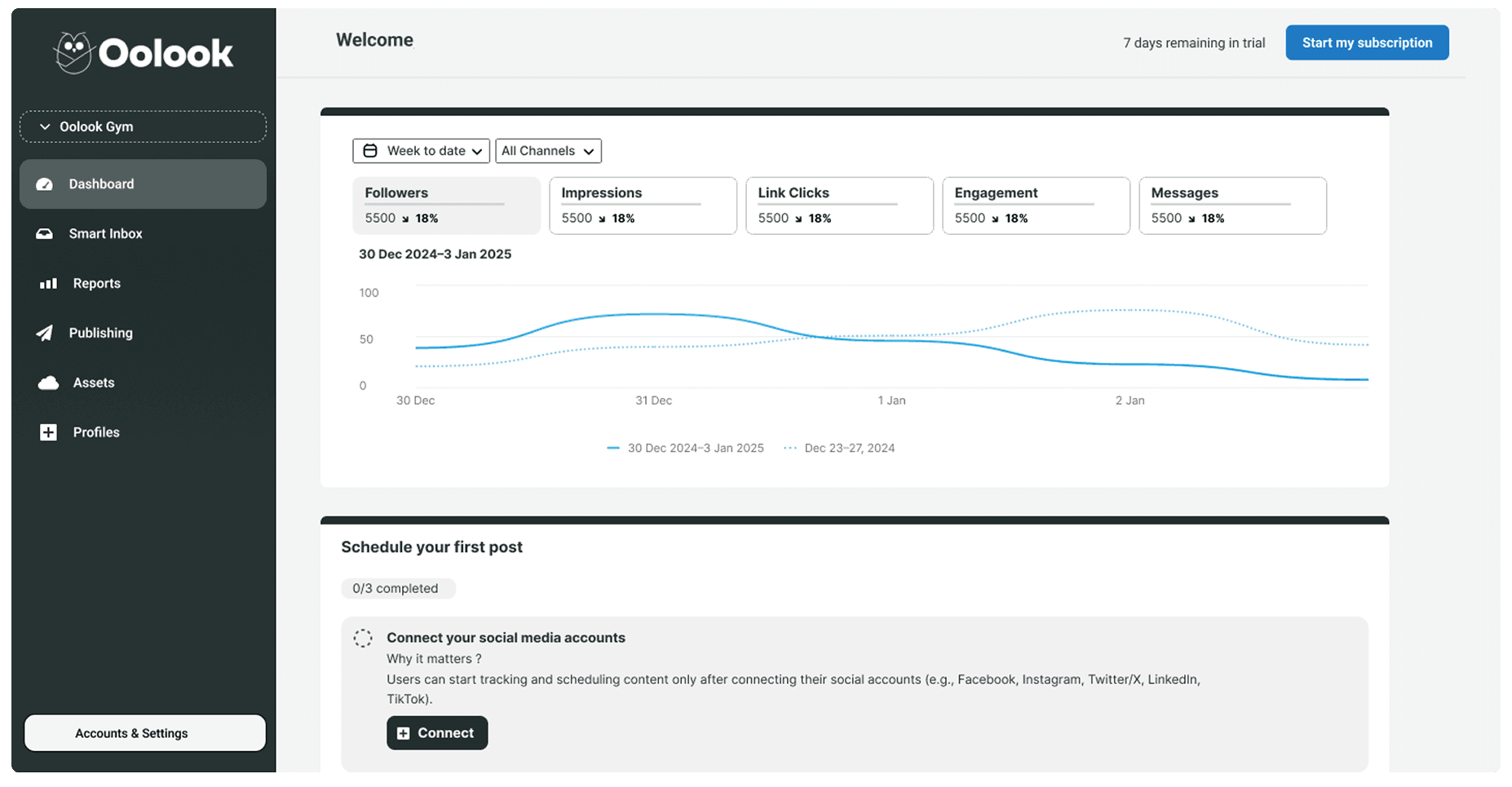Screen dimensions: 1512x787
Task: Toggle the Dec 23–27, 2024 legend series
Action: pyautogui.click(x=839, y=448)
